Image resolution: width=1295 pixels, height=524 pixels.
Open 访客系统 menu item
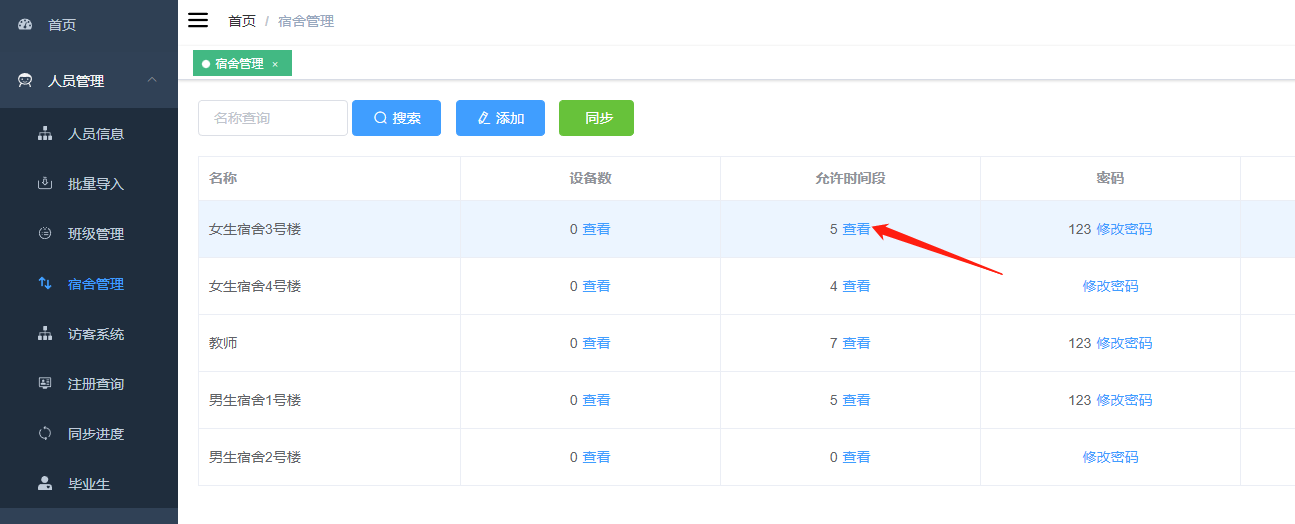pos(89,334)
